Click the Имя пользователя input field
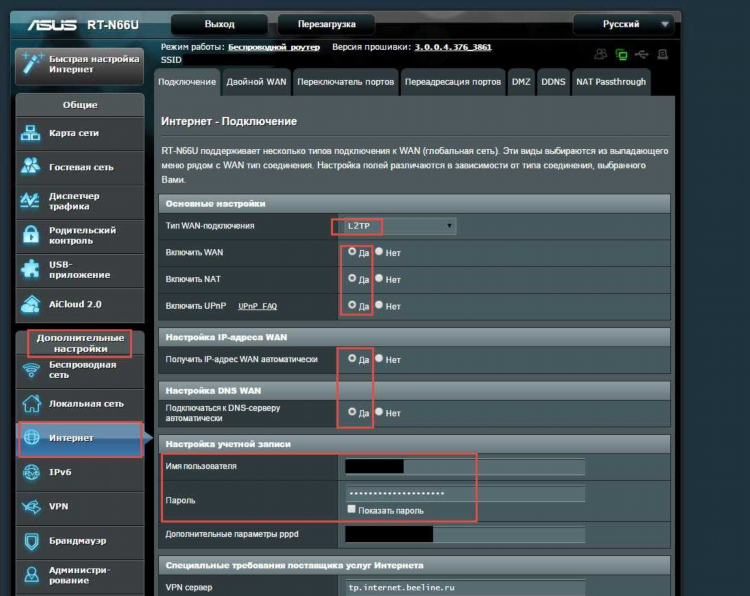750x596 pixels. click(465, 466)
